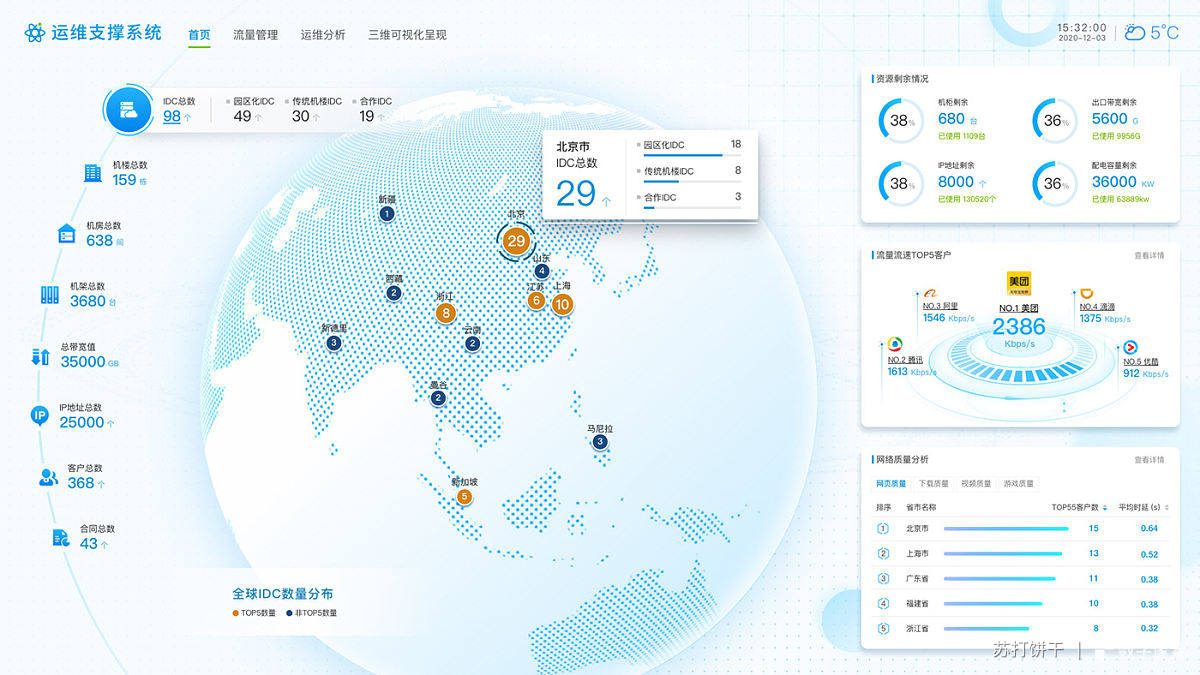Click the 北京市 row progress bar
1200x675 pixels.
pos(1007,528)
